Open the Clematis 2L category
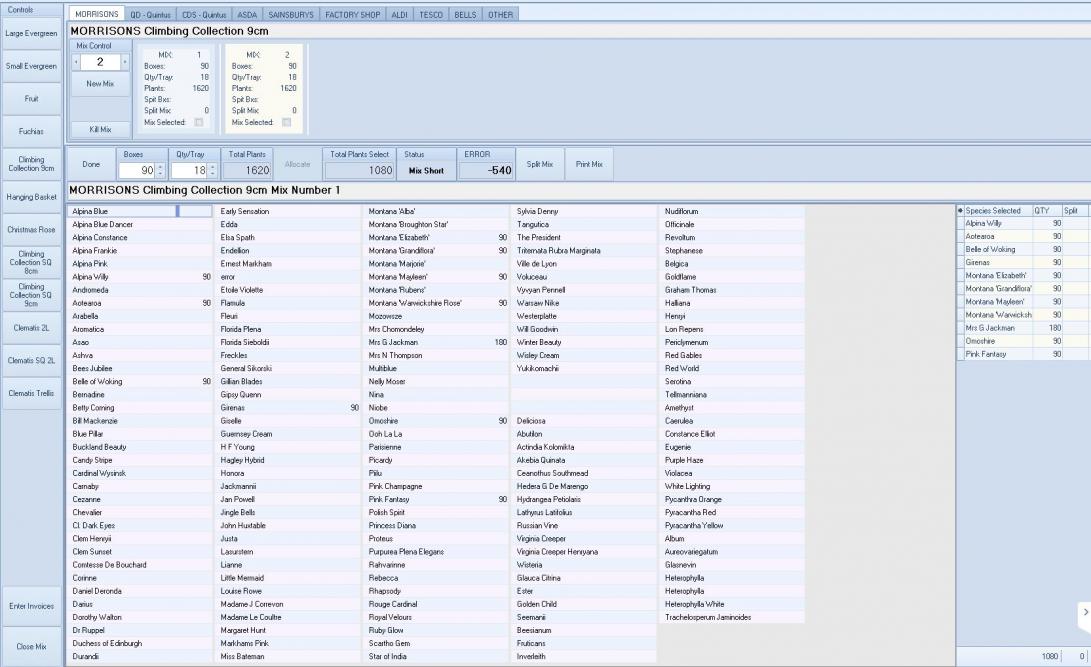This screenshot has width=1091, height=667. (31, 328)
